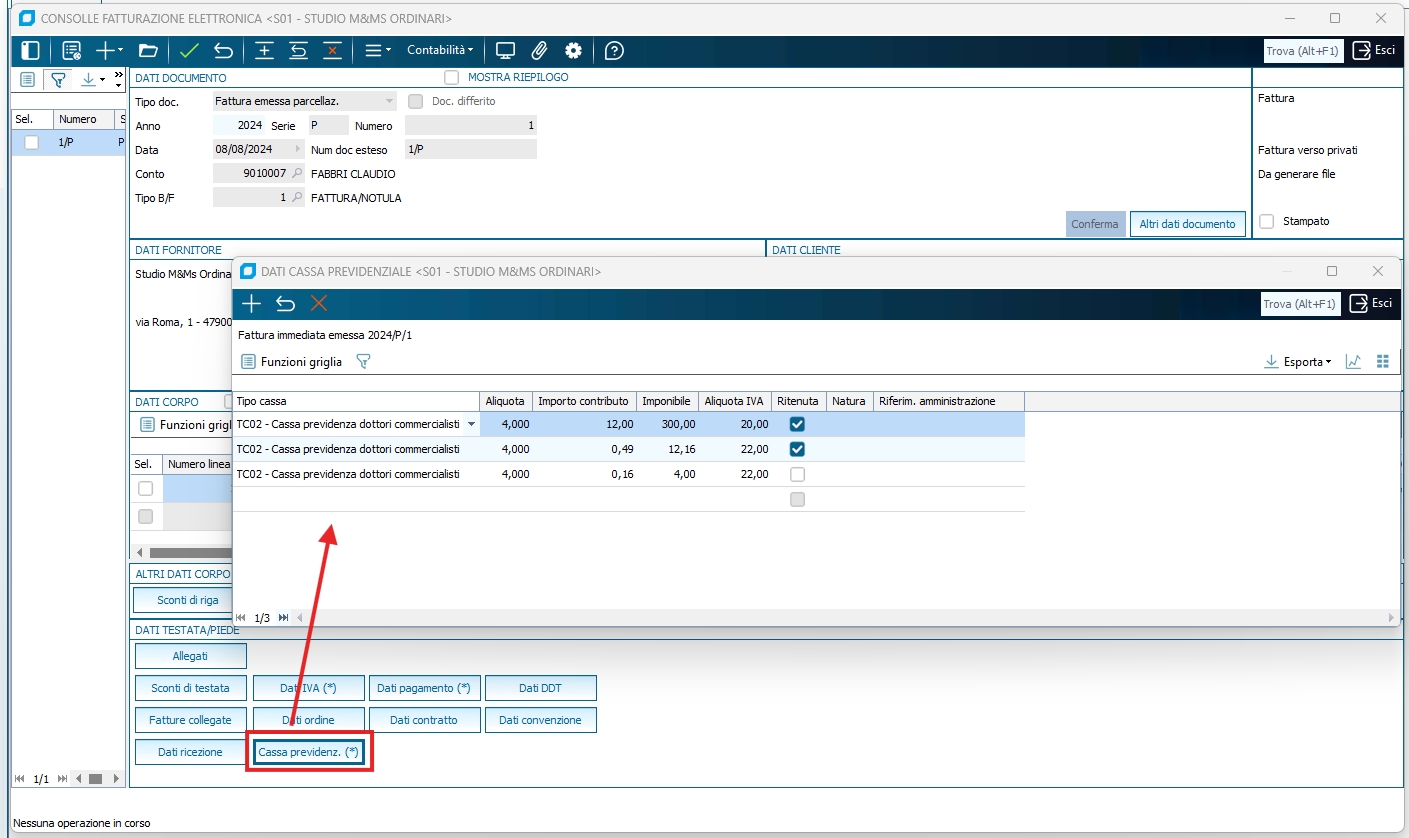Open Dati contratto
The height and width of the screenshot is (838, 1409).
point(424,720)
